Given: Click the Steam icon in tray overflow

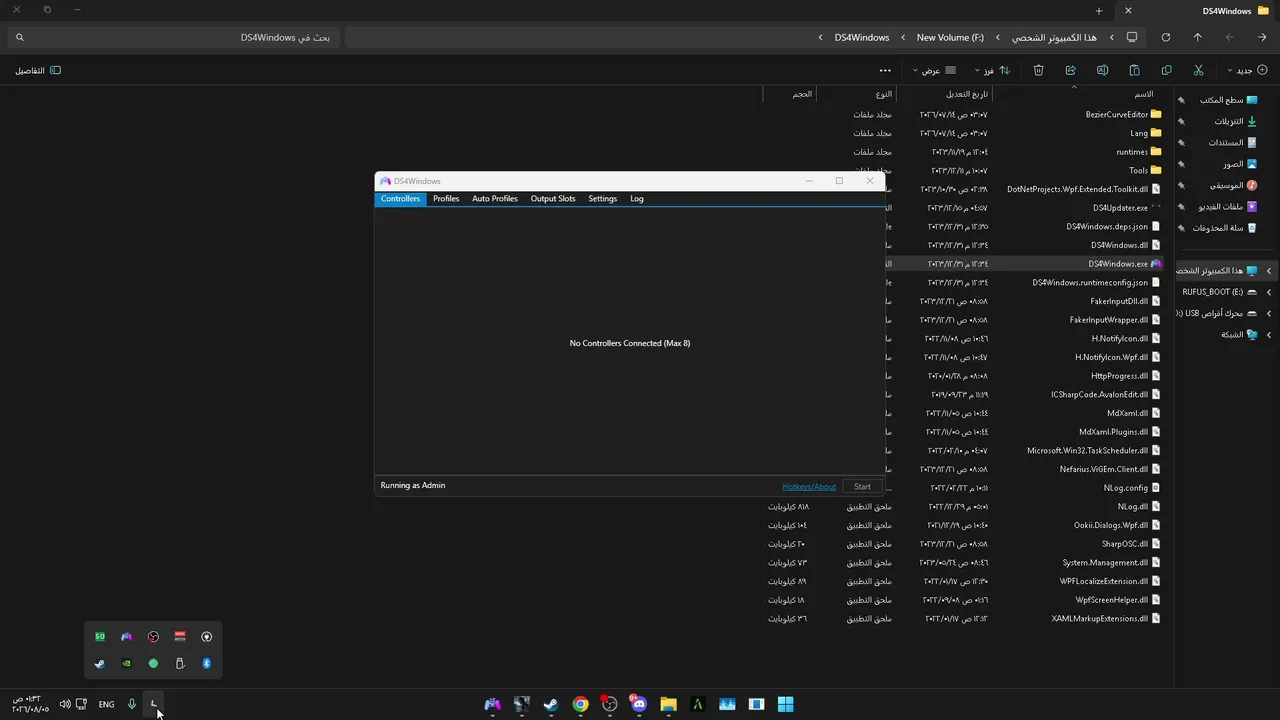Looking at the screenshot, I should (99, 663).
